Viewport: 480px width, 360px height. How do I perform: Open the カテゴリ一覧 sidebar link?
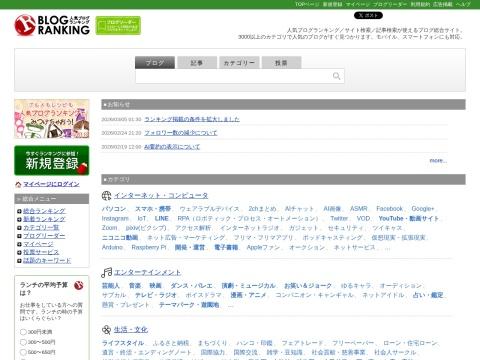[x=41, y=227]
